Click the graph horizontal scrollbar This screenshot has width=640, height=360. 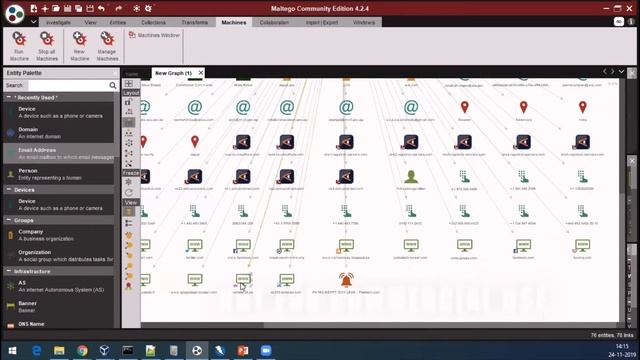380,325
